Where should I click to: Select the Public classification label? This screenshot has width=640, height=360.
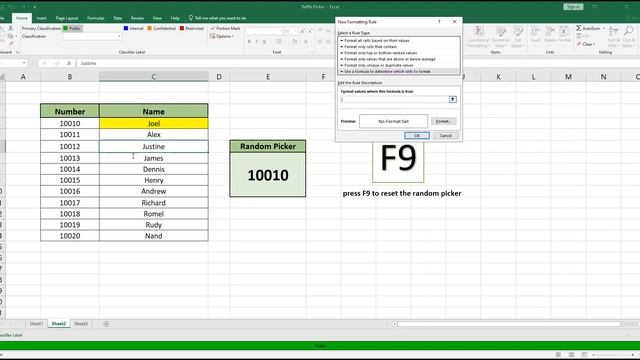[x=72, y=28]
